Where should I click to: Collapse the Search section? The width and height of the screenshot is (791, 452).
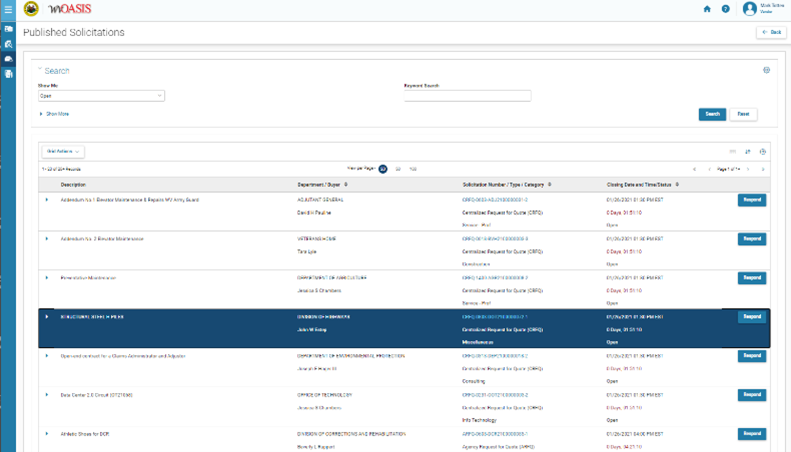click(x=41, y=71)
